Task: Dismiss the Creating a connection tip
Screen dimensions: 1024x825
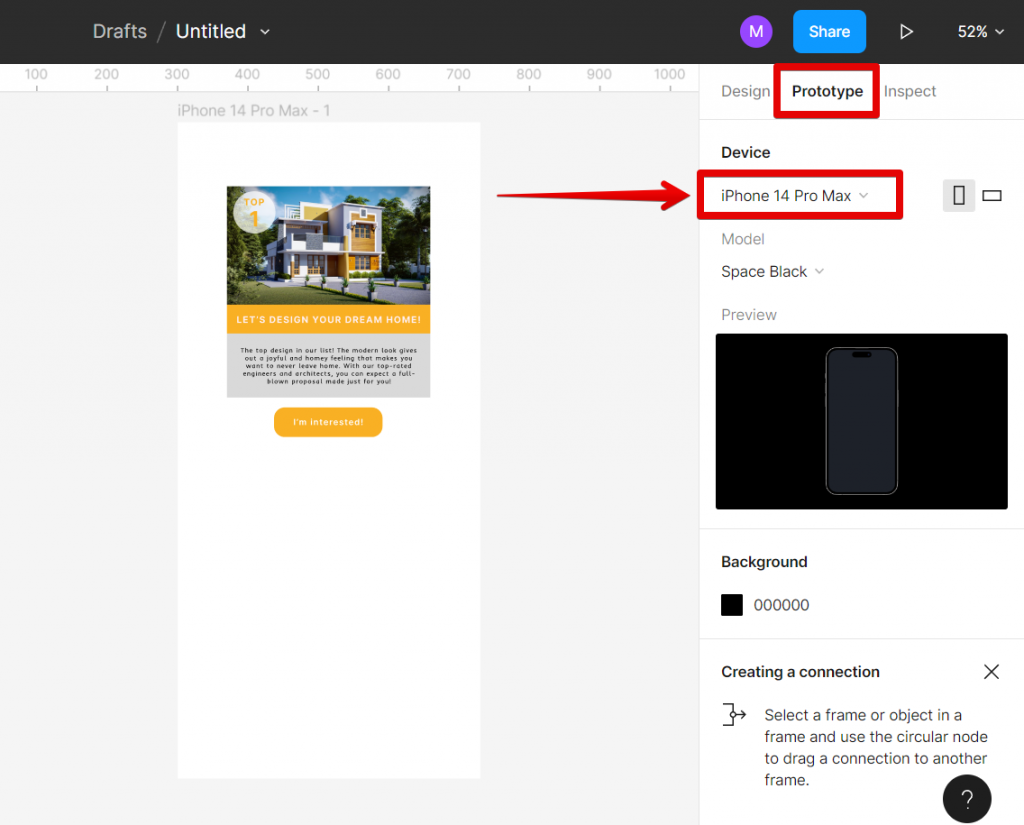Action: click(991, 671)
